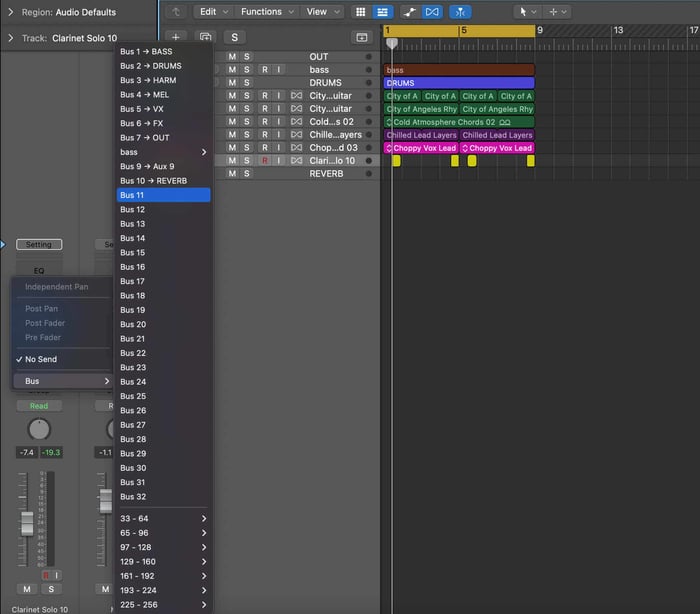This screenshot has width=700, height=614.
Task: Toggle the Flex bowtie icon in toolbar
Action: coord(432,12)
